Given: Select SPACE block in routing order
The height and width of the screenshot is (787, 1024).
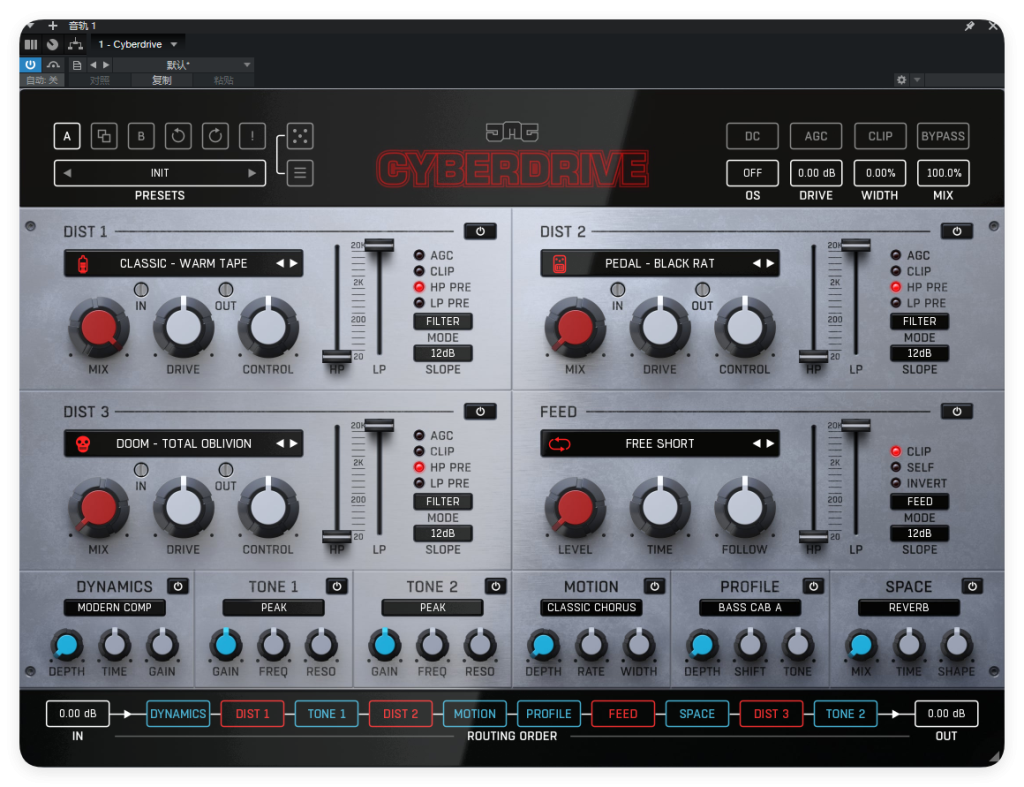Looking at the screenshot, I should [697, 714].
